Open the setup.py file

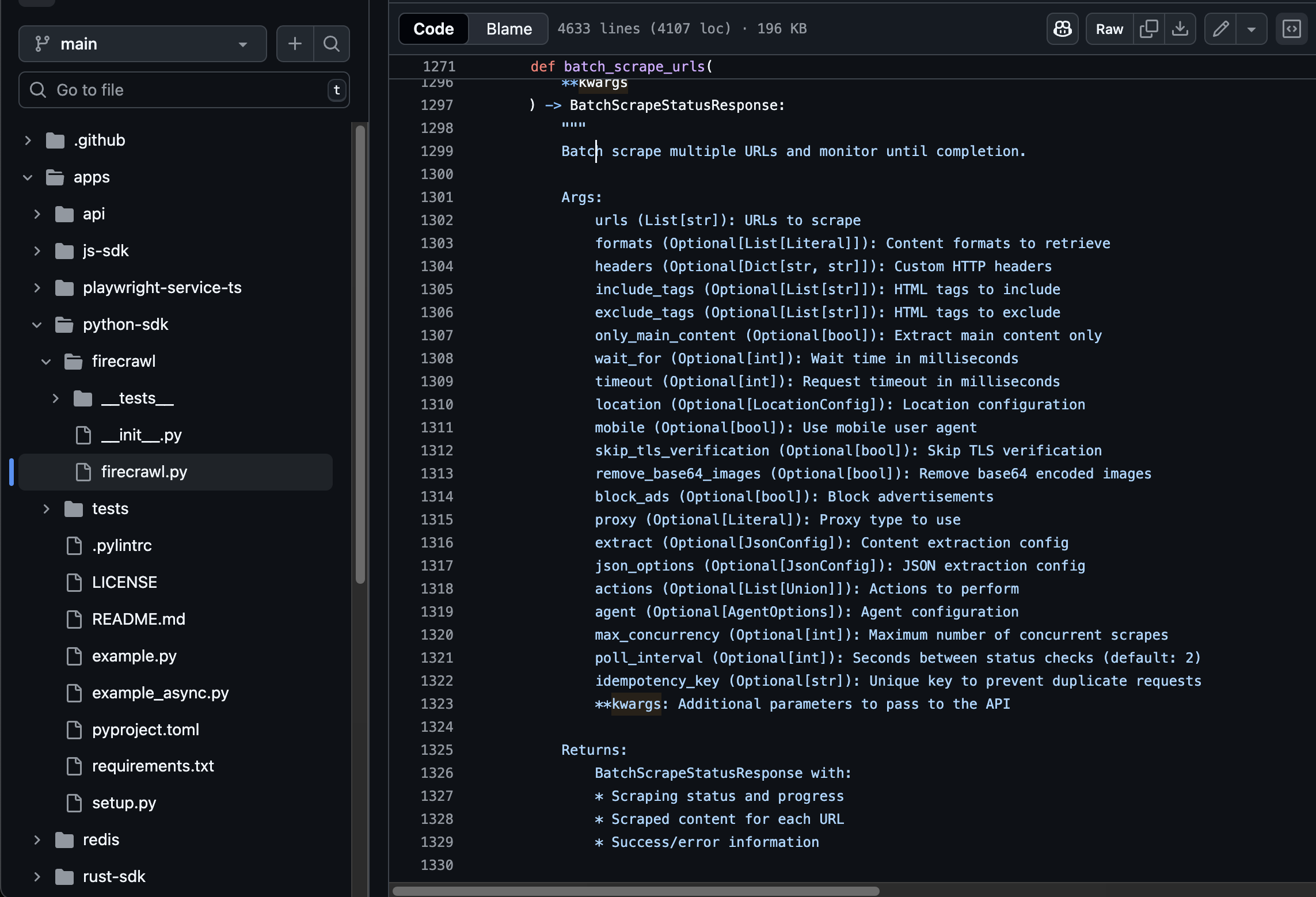pos(124,803)
